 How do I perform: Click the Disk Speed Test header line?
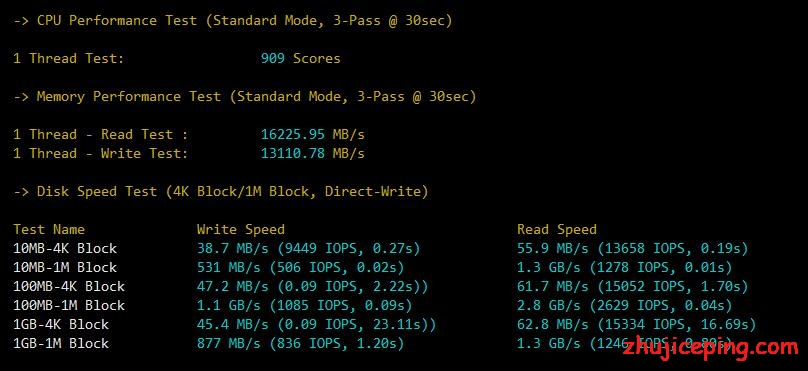tap(221, 192)
